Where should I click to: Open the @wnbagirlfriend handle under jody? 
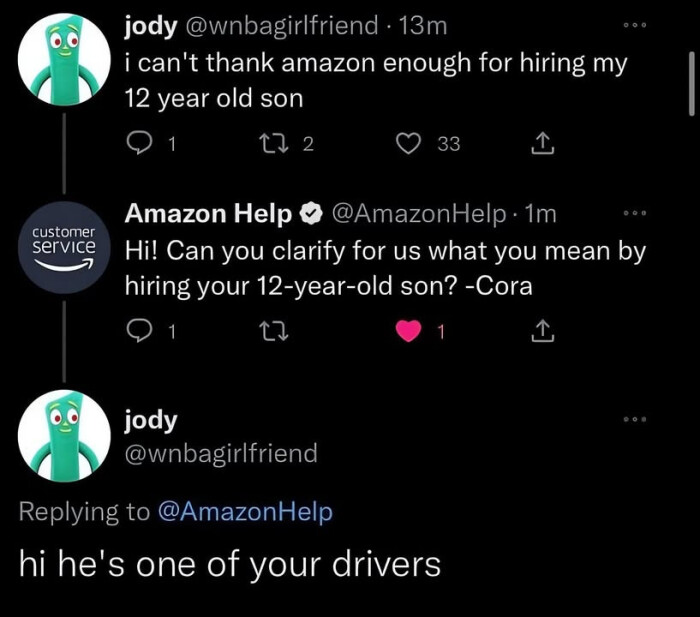point(221,453)
